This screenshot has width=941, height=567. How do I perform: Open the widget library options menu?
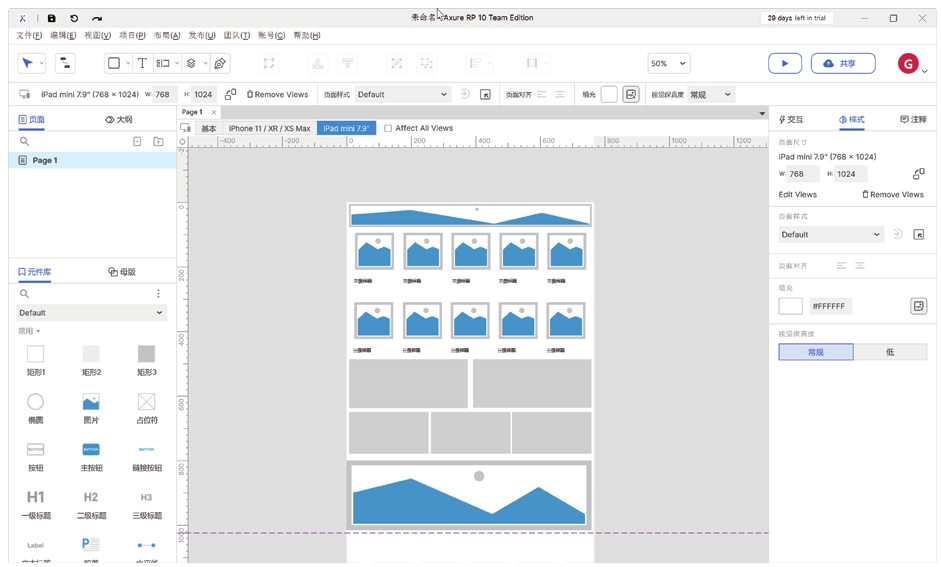click(158, 294)
